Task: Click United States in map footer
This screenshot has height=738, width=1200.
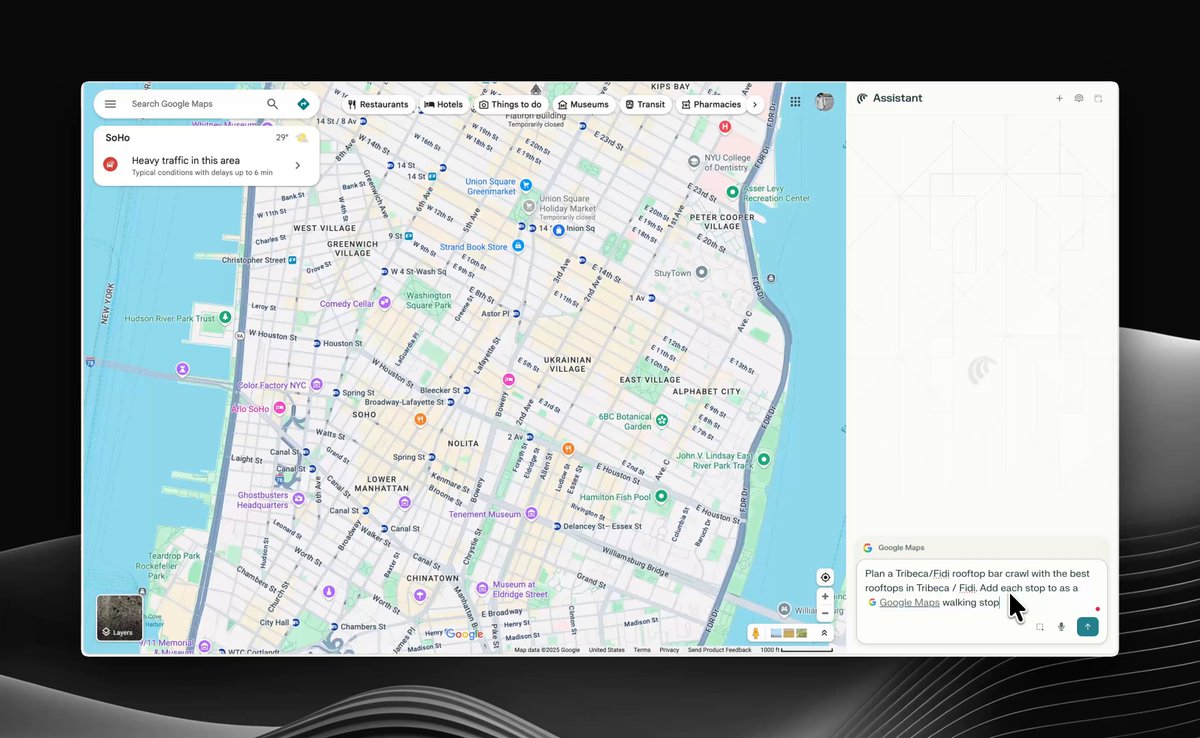Action: pyautogui.click(x=606, y=650)
